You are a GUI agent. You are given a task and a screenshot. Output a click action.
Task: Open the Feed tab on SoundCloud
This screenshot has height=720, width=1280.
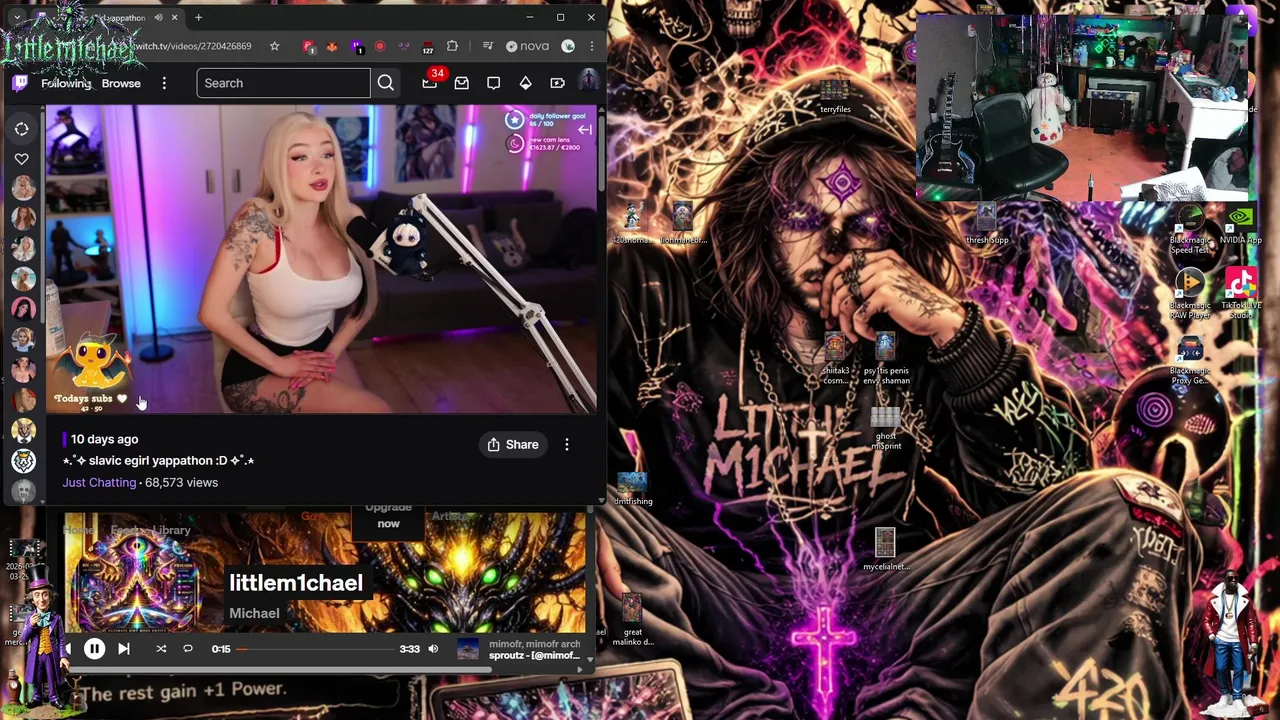tap(124, 531)
